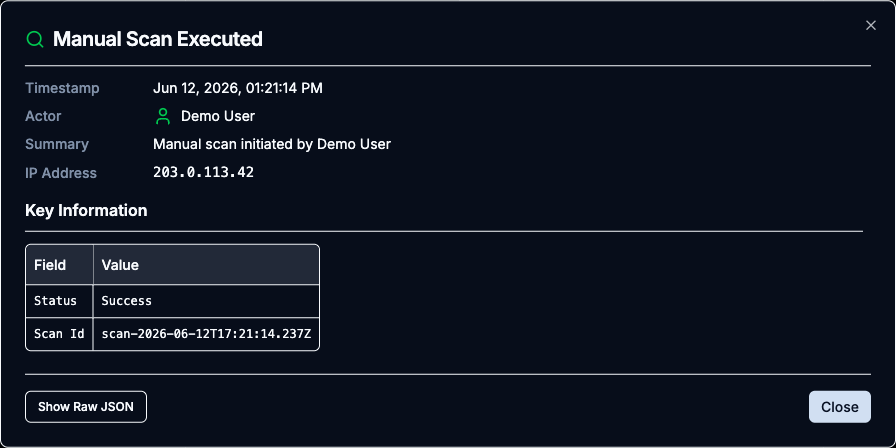The image size is (896, 448).
Task: Select the IP address 203.0.113.42
Action: click(203, 173)
